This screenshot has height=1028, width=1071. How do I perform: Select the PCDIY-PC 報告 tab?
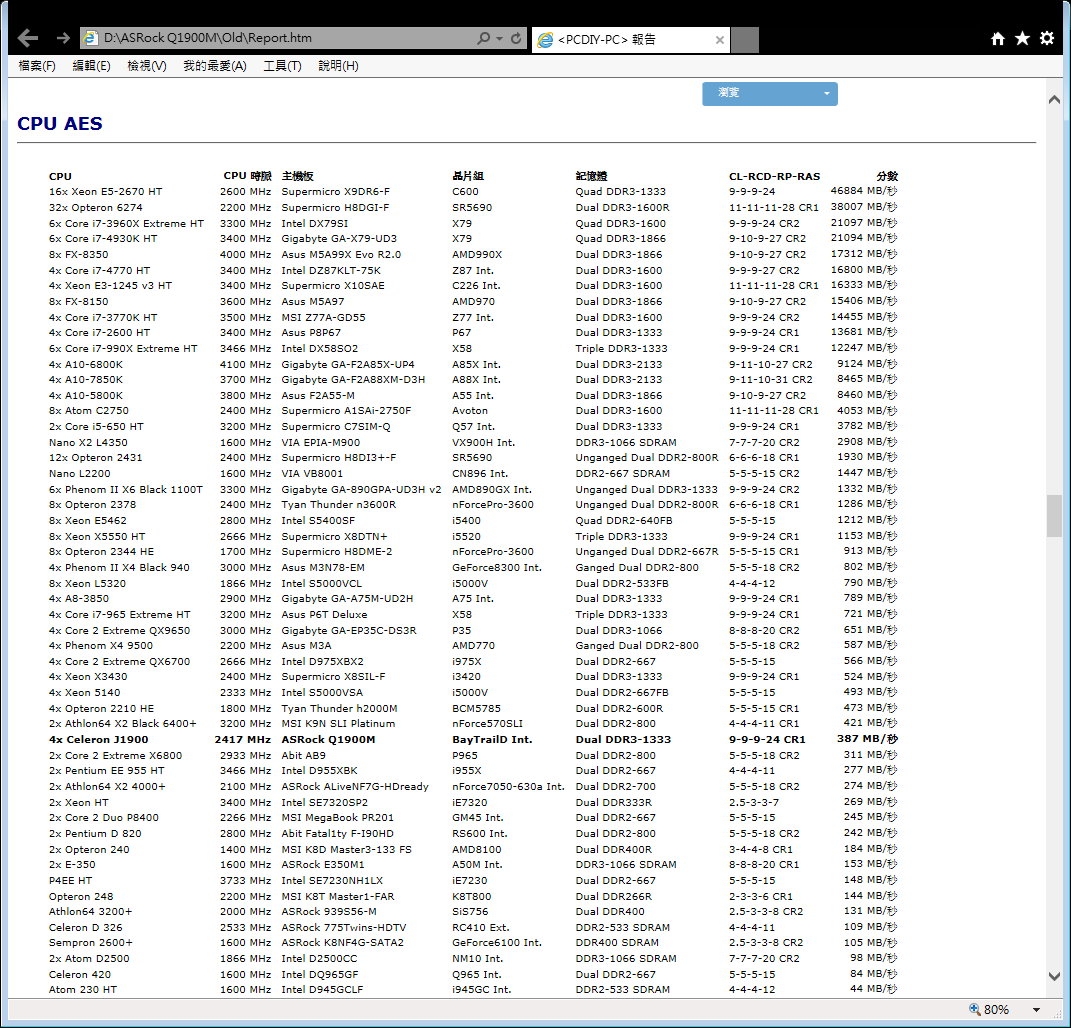click(630, 40)
